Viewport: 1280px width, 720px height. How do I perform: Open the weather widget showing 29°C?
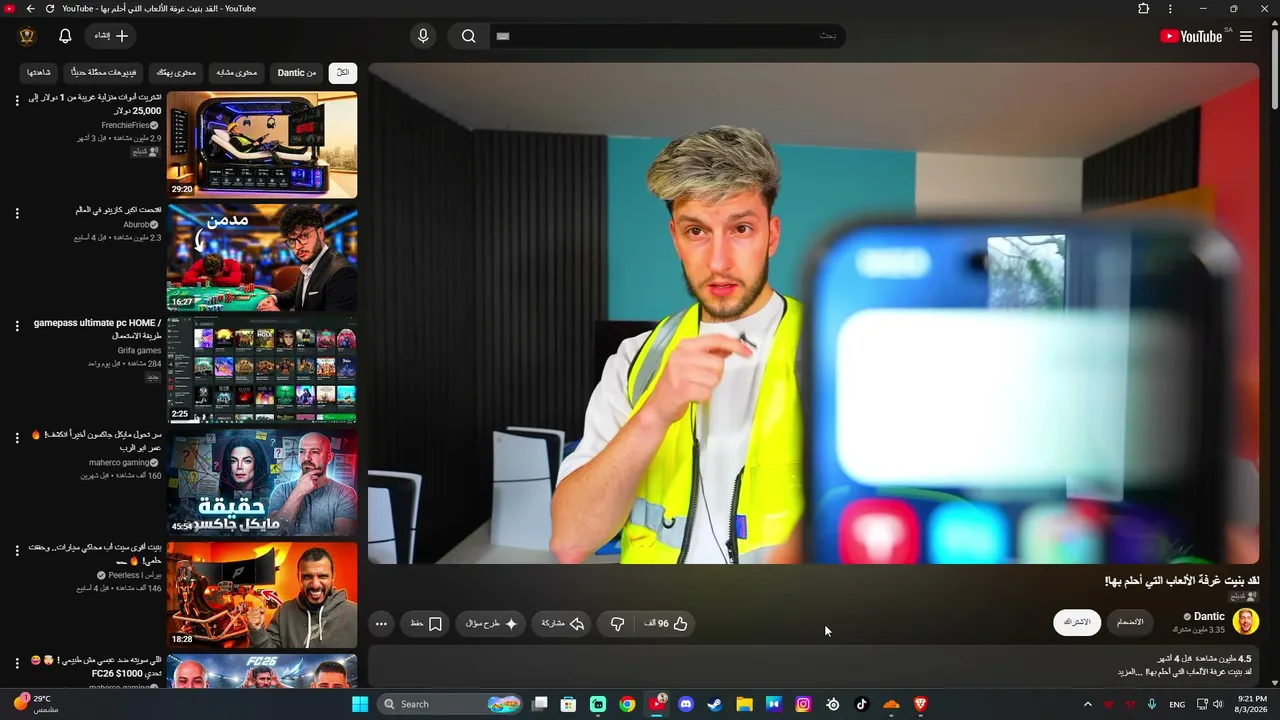click(36, 704)
